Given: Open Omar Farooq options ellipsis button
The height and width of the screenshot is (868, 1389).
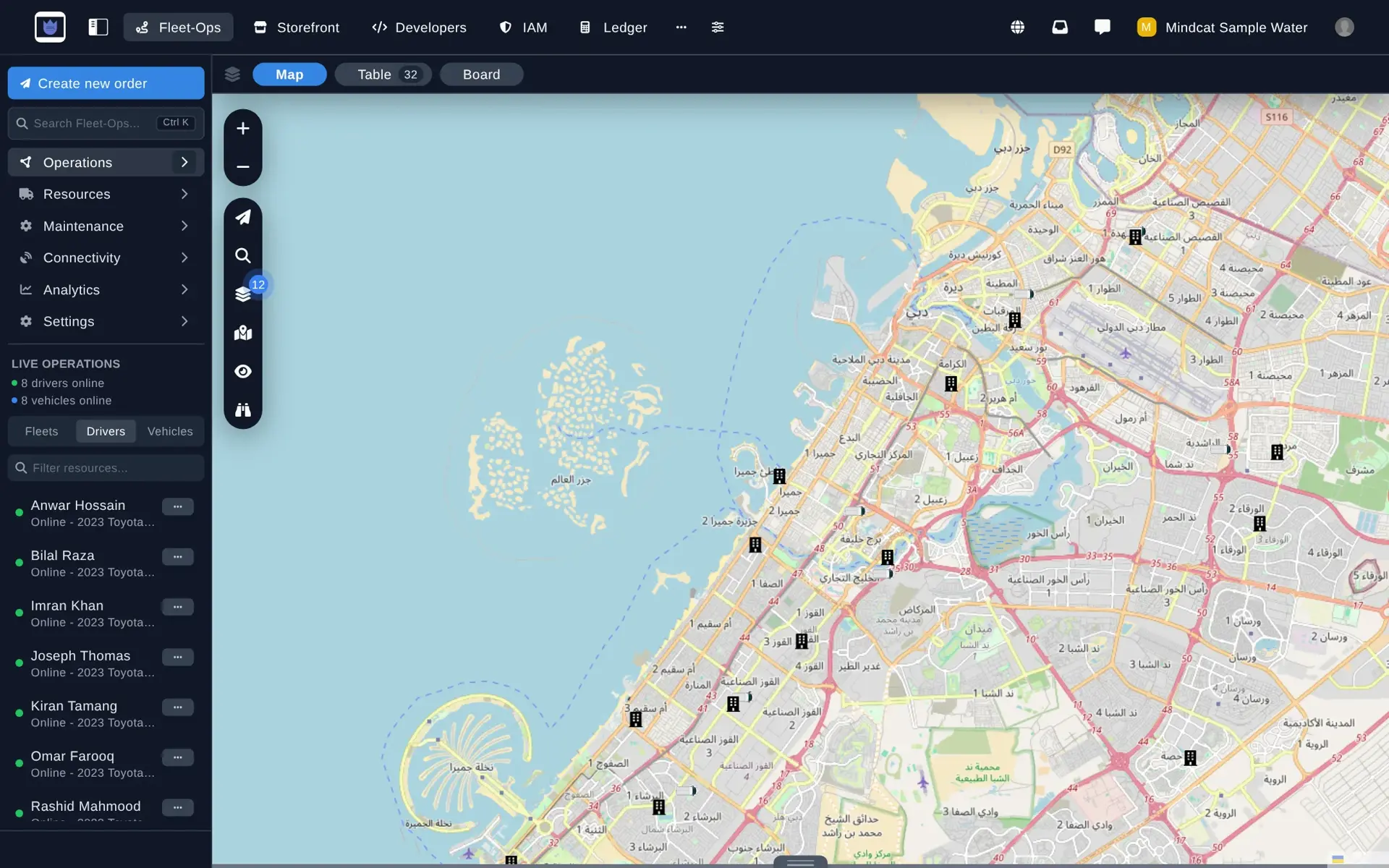Looking at the screenshot, I should (178, 757).
